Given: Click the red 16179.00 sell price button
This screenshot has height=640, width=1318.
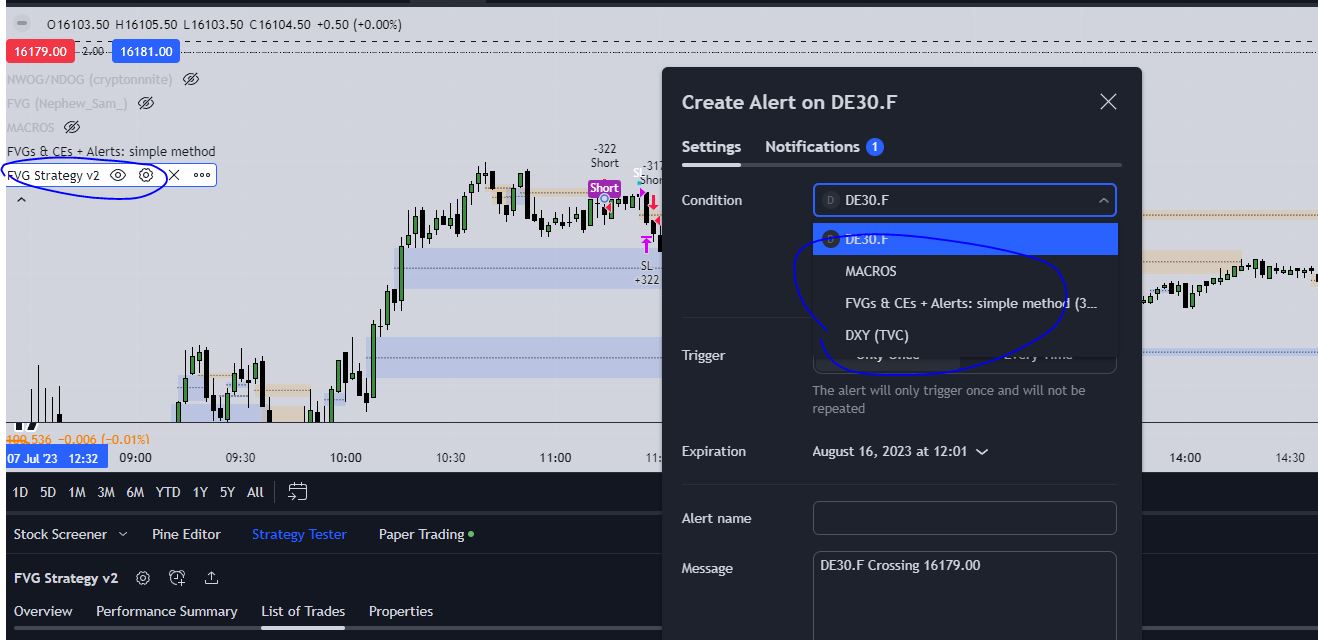Looking at the screenshot, I should tap(40, 51).
